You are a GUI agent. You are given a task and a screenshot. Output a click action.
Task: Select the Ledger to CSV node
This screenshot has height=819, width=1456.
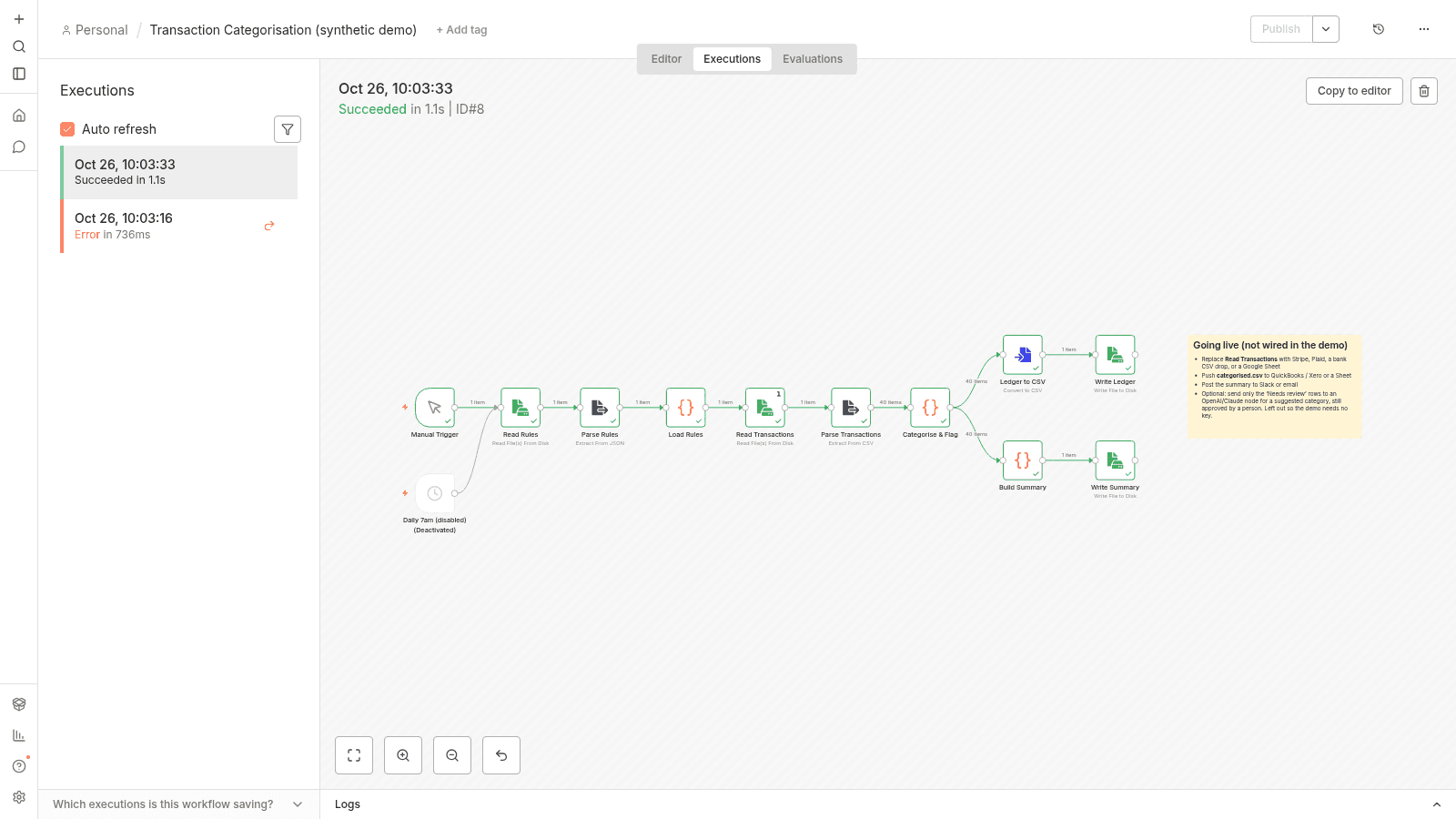point(1023,355)
